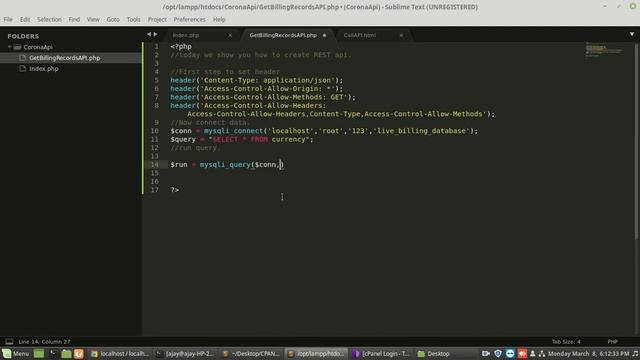Viewport: 640px width, 360px height.
Task: Click the red tray icon
Action: click(x=522, y=353)
